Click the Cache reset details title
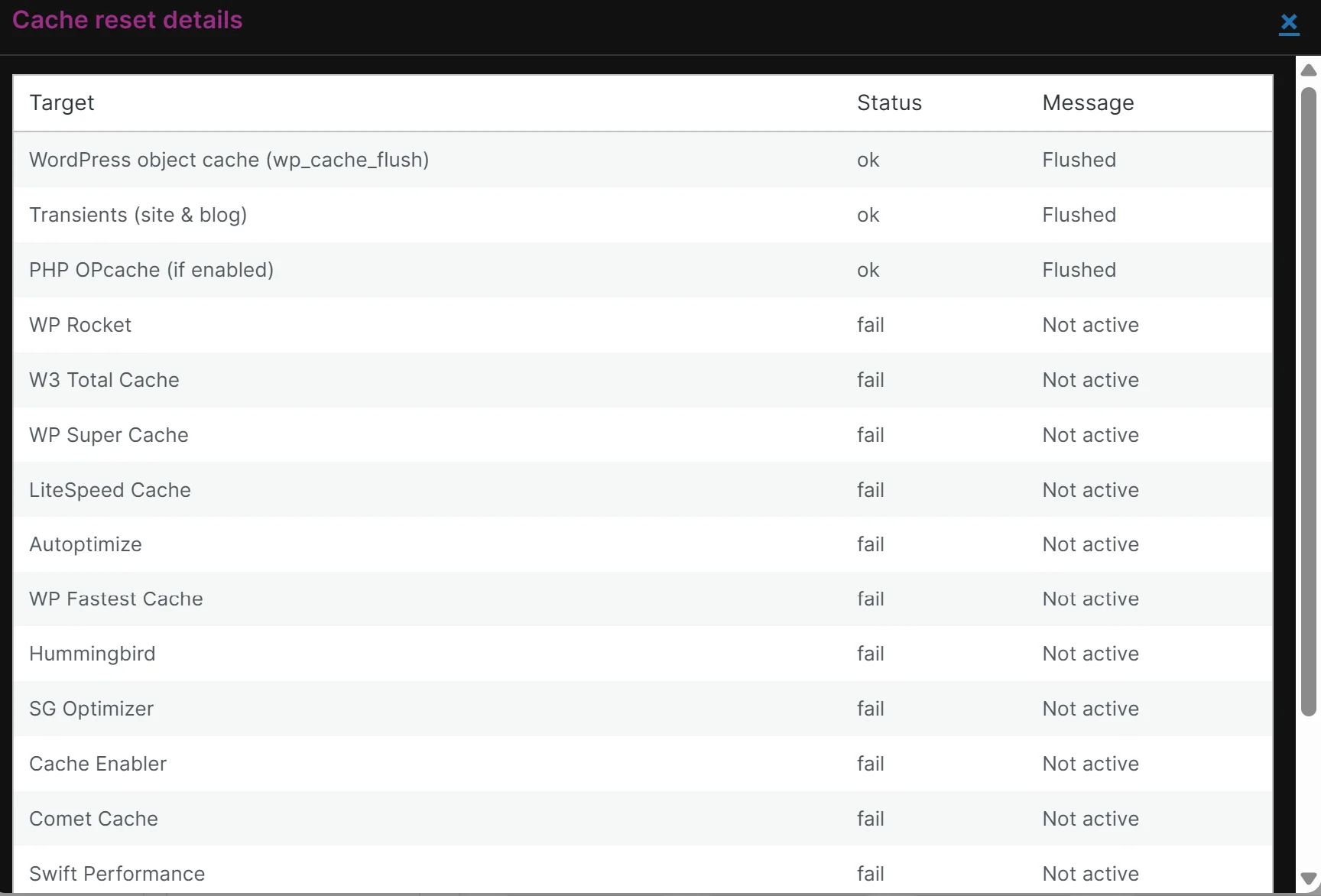Screen dimensions: 1321x896 [x=127, y=20]
